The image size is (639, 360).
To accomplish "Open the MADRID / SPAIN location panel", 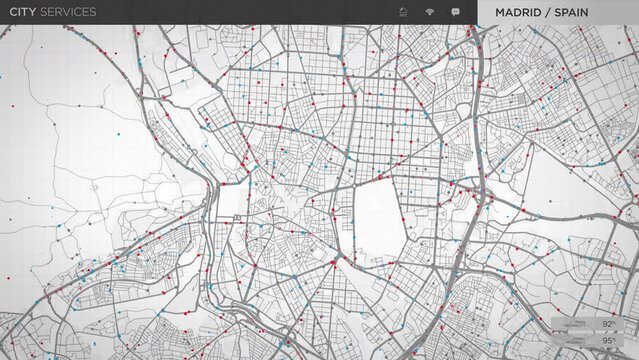I will click(x=558, y=12).
